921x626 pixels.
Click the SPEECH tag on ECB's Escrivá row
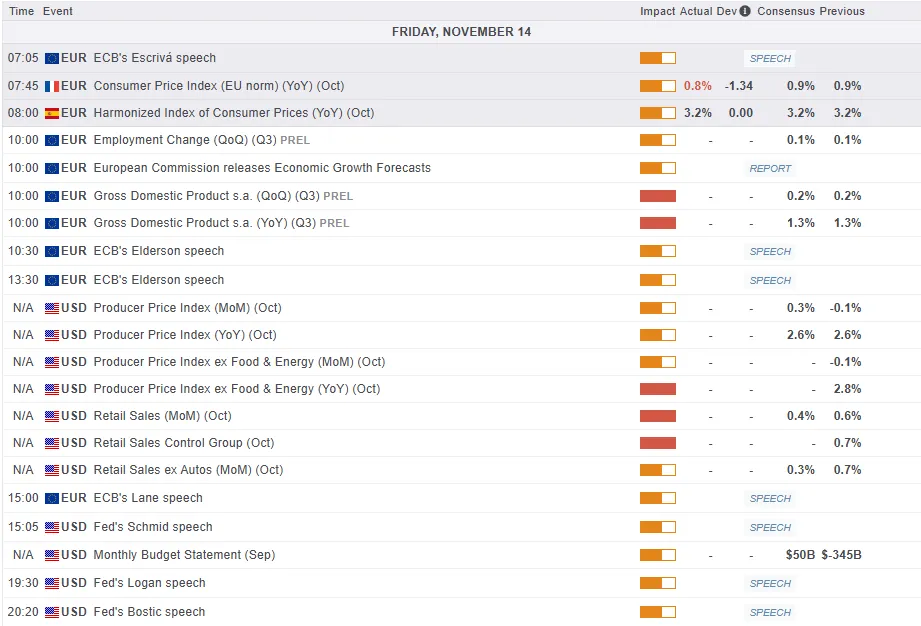click(770, 59)
